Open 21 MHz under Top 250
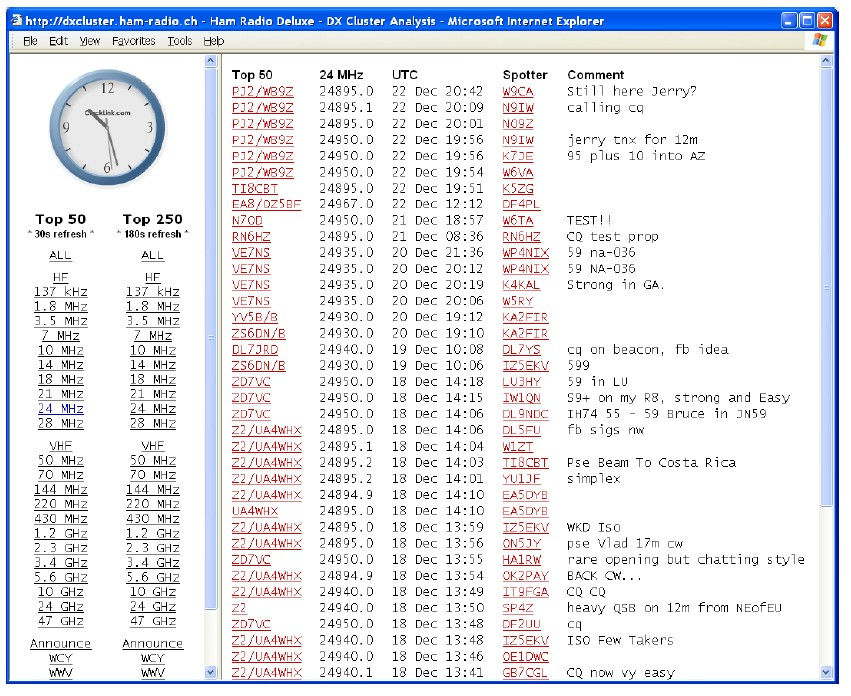 153,394
